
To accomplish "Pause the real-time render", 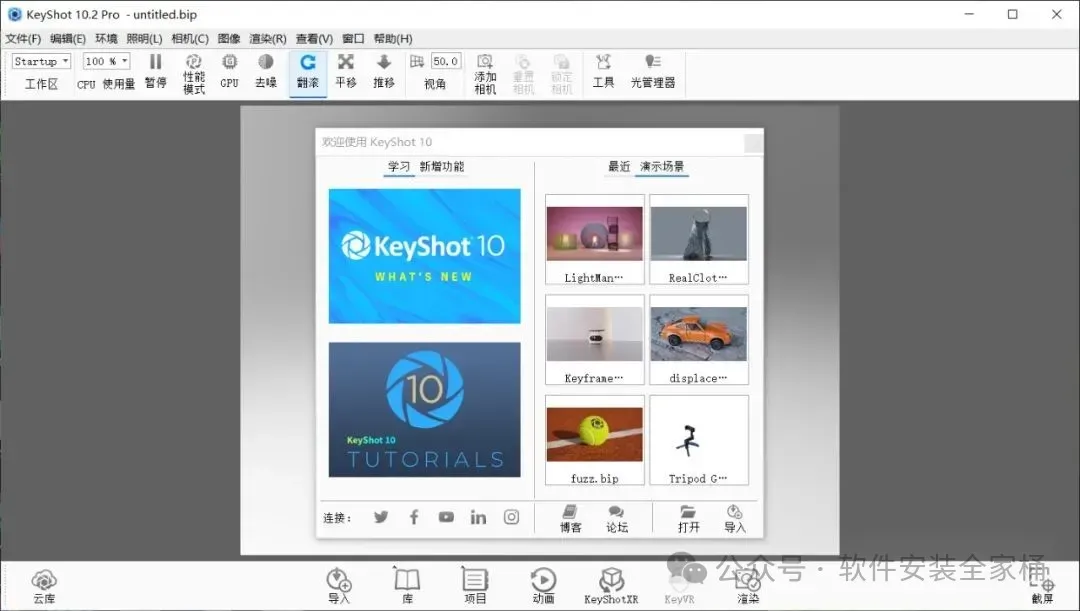I will pyautogui.click(x=156, y=72).
